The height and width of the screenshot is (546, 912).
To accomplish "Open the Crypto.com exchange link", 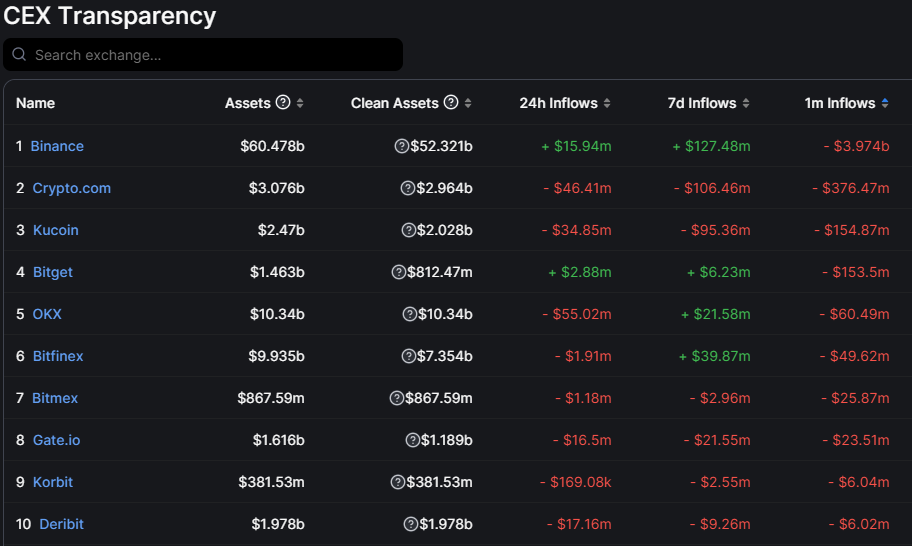I will click(x=71, y=188).
